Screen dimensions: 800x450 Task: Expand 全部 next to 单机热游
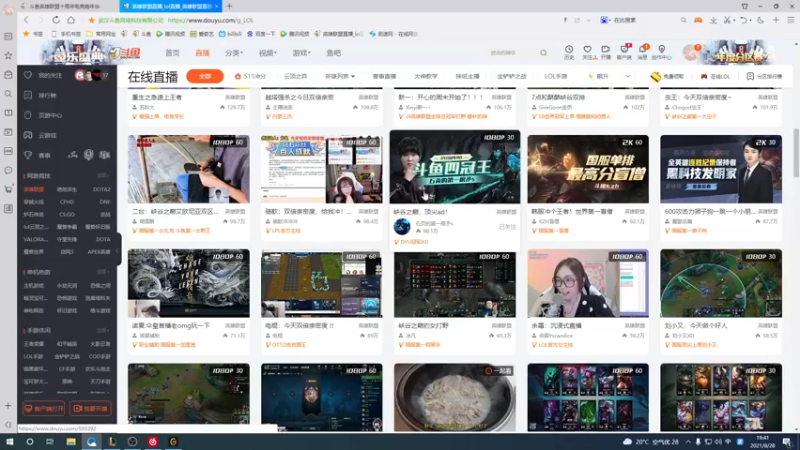point(103,272)
